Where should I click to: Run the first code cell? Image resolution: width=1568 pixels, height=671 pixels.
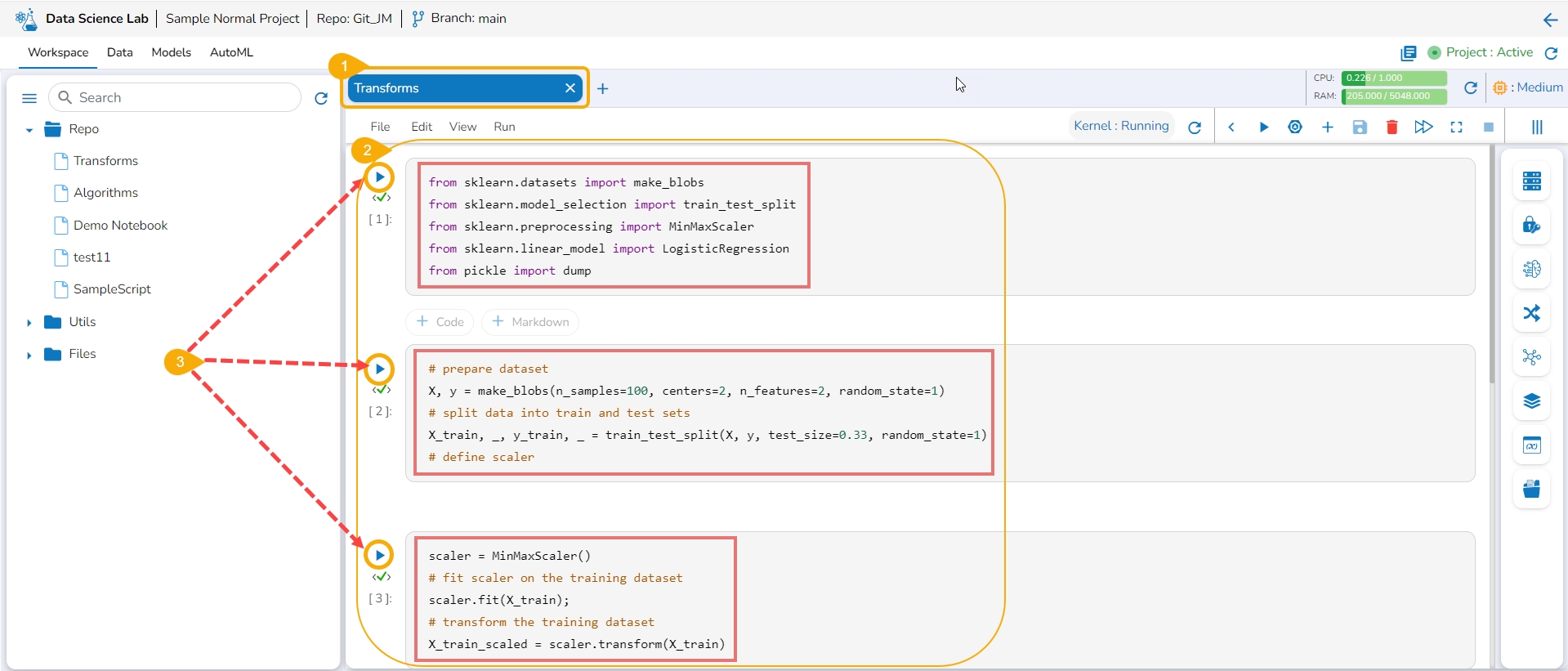379,177
